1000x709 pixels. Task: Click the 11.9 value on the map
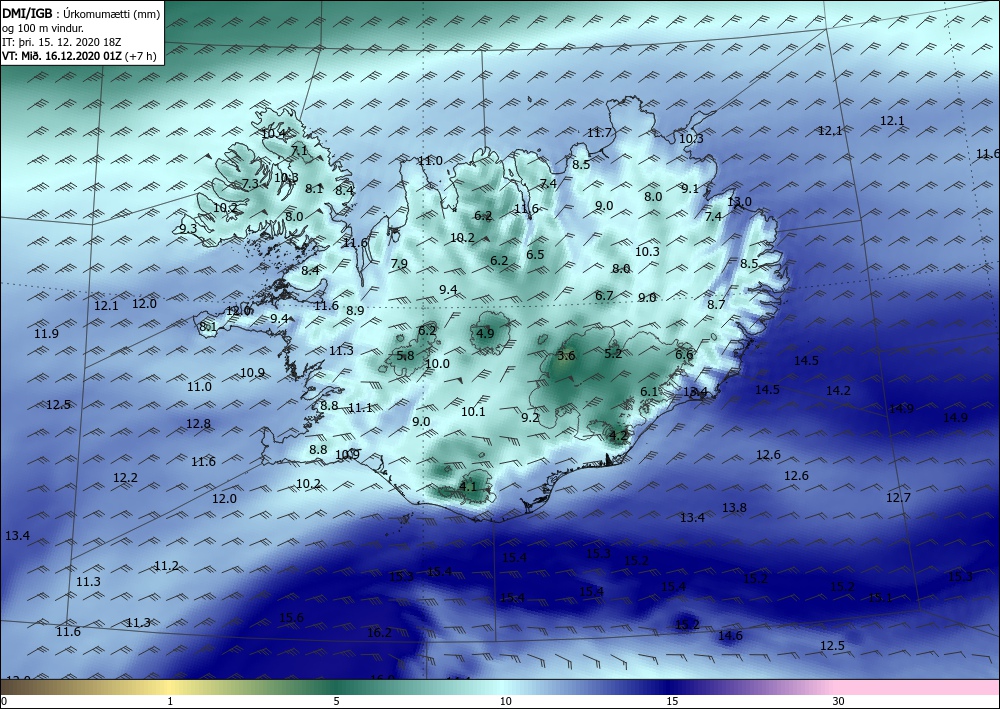pyautogui.click(x=47, y=333)
